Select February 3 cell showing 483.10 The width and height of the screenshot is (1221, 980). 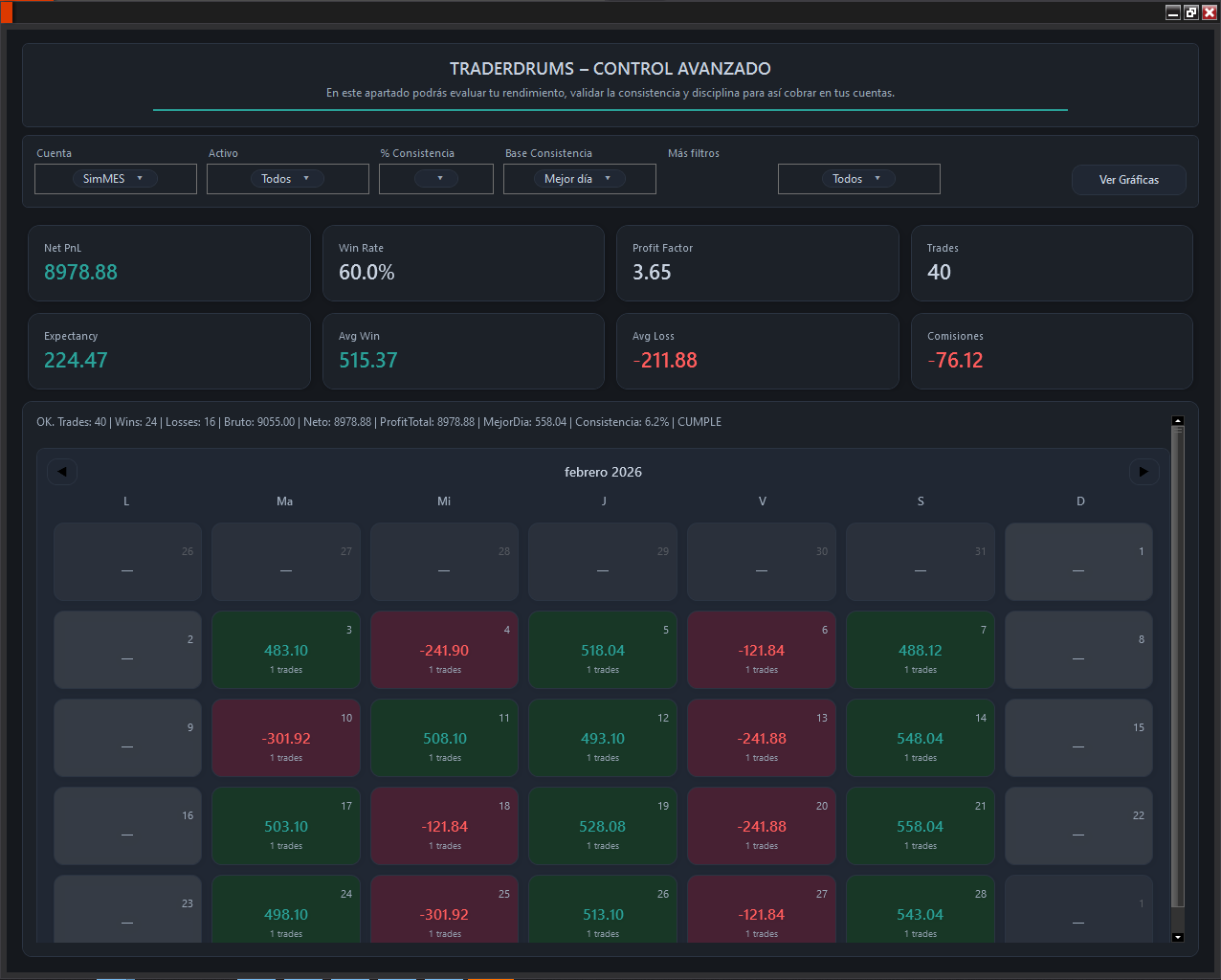286,651
